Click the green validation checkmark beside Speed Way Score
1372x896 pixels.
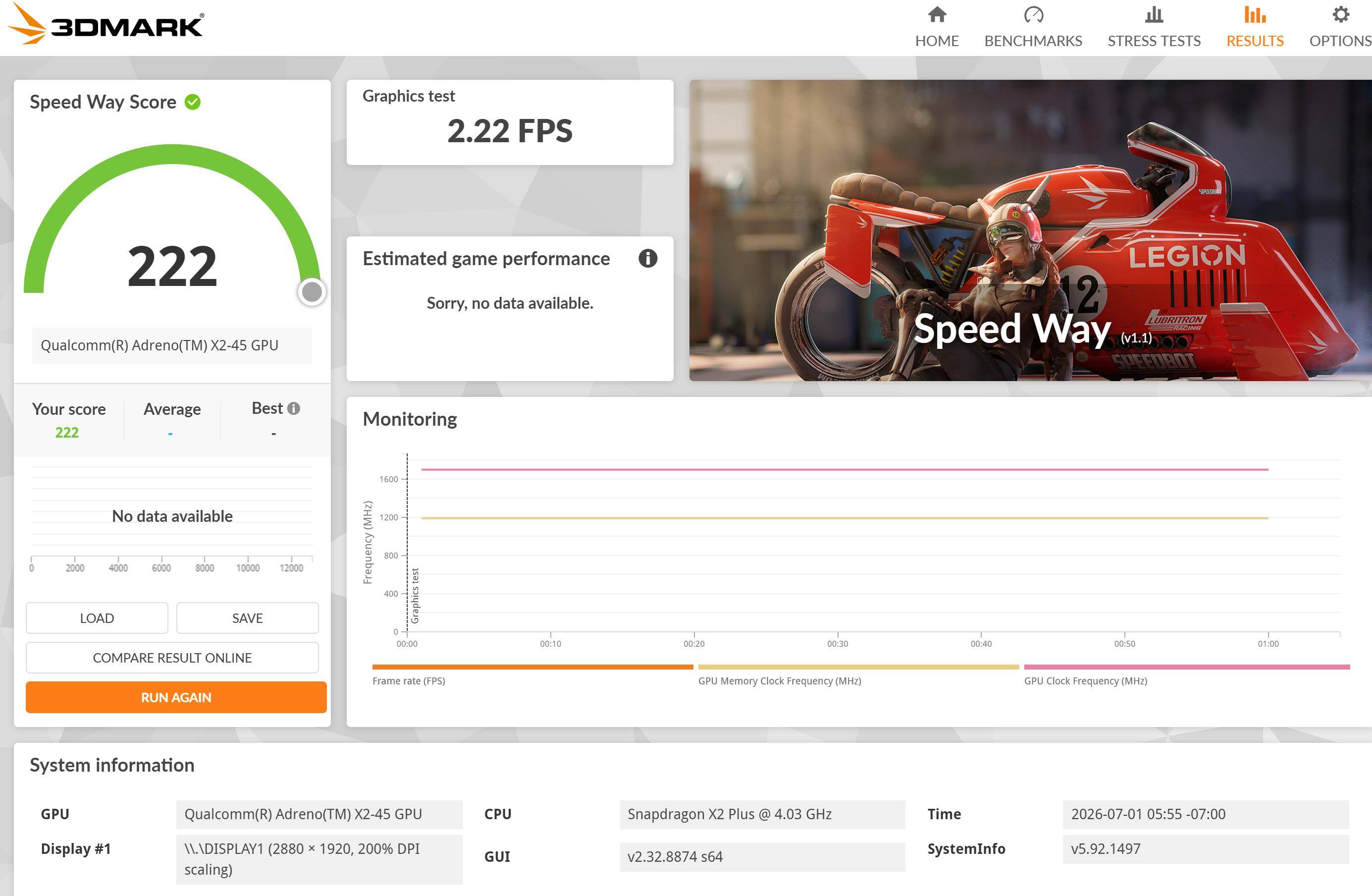coord(193,102)
